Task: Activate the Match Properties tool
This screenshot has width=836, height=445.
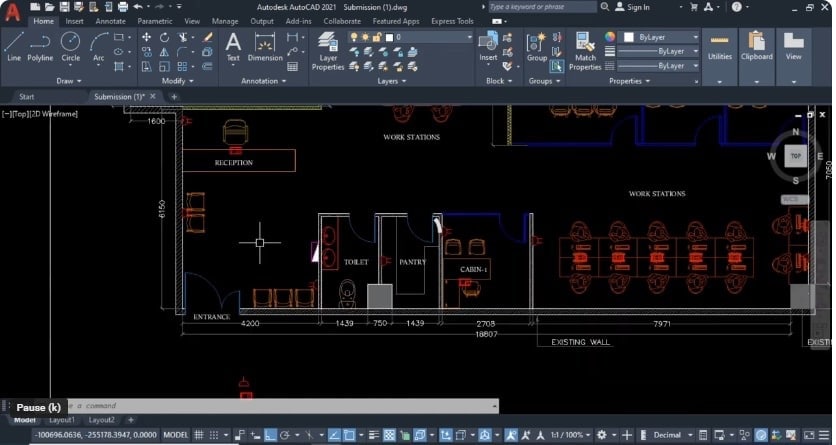Action: point(585,51)
